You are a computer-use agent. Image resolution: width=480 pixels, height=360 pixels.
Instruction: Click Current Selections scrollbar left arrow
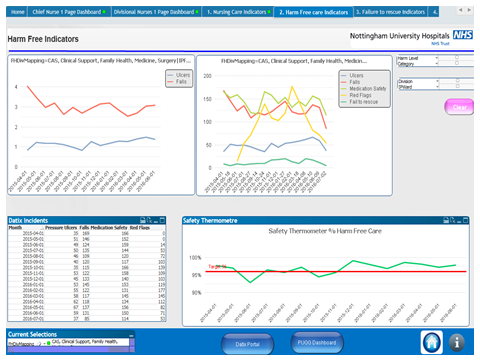coord(10,349)
